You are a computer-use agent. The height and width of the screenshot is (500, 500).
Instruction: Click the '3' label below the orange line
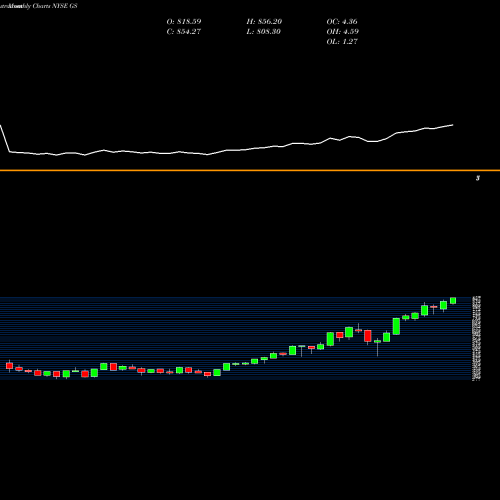tap(478, 178)
